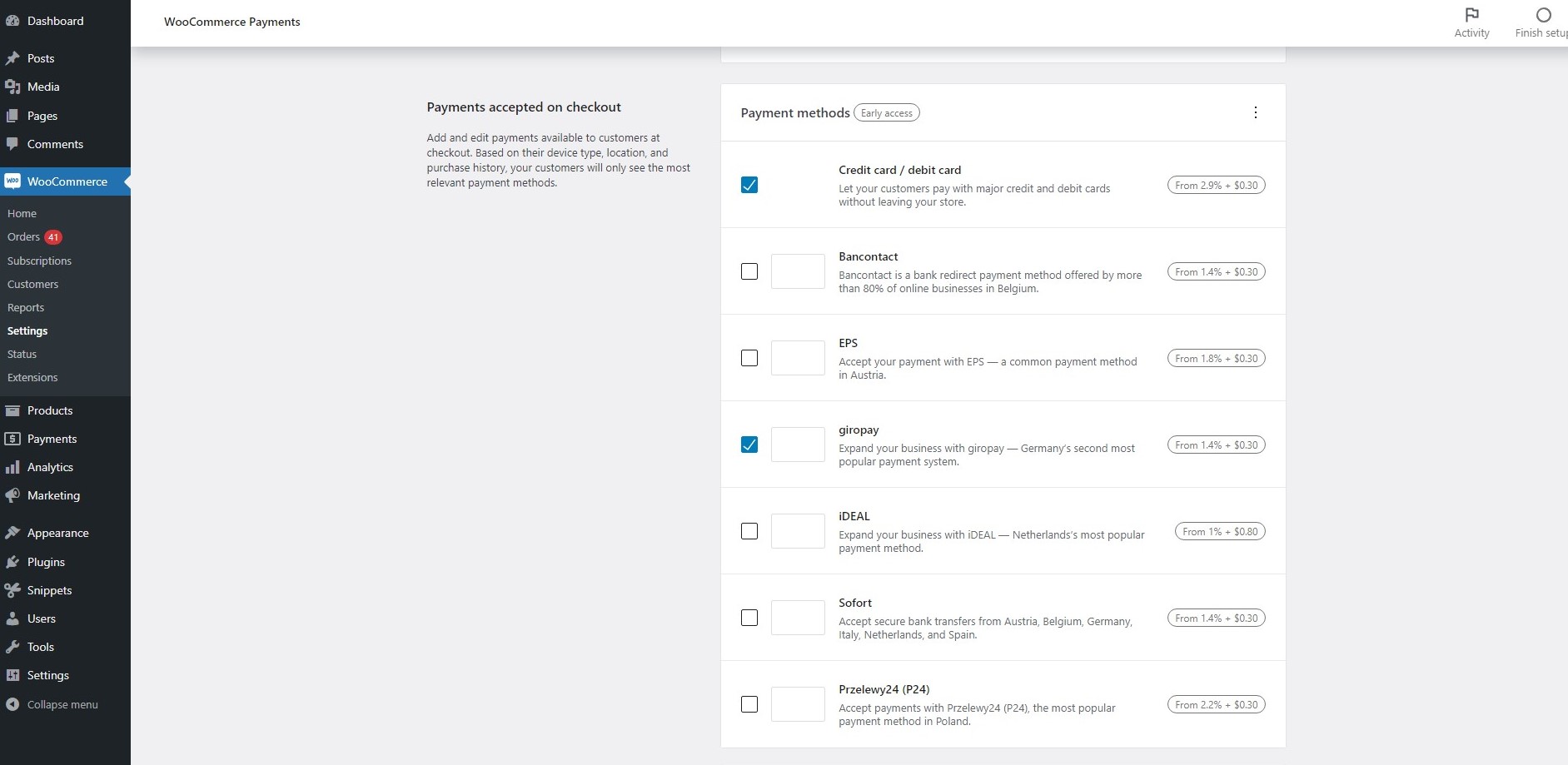Click the WooCommerce logo icon
Viewport: 1568px width, 765px height.
(12, 181)
